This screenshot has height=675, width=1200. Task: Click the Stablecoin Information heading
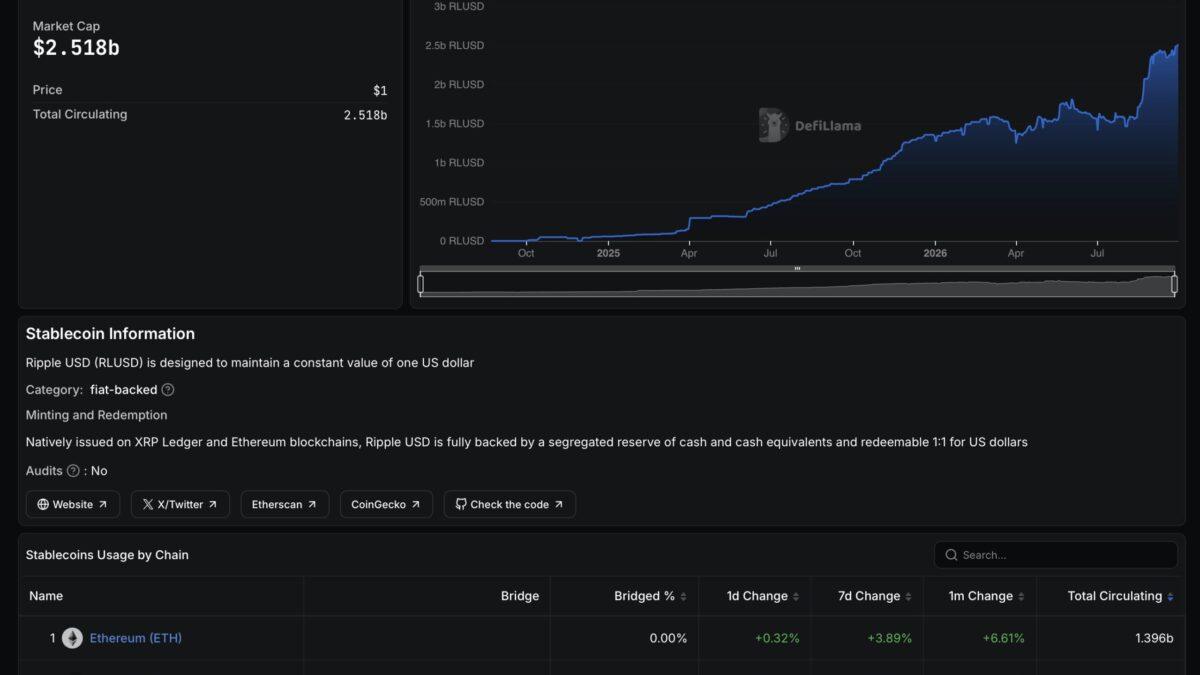[110, 334]
